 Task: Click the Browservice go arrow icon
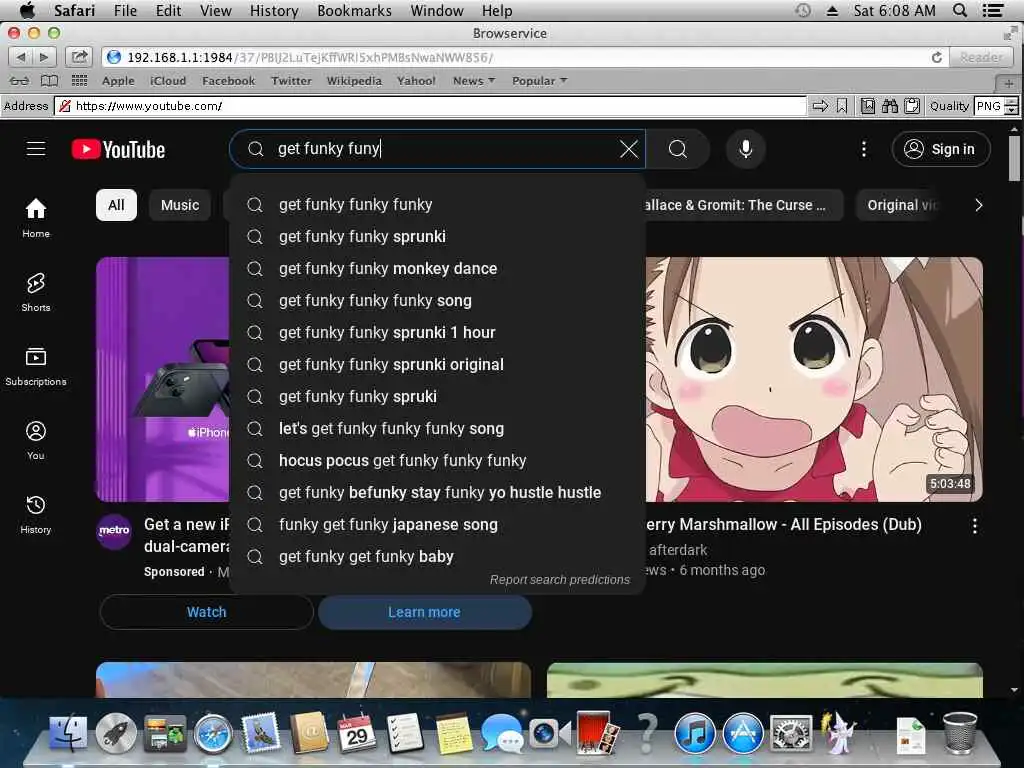820,106
